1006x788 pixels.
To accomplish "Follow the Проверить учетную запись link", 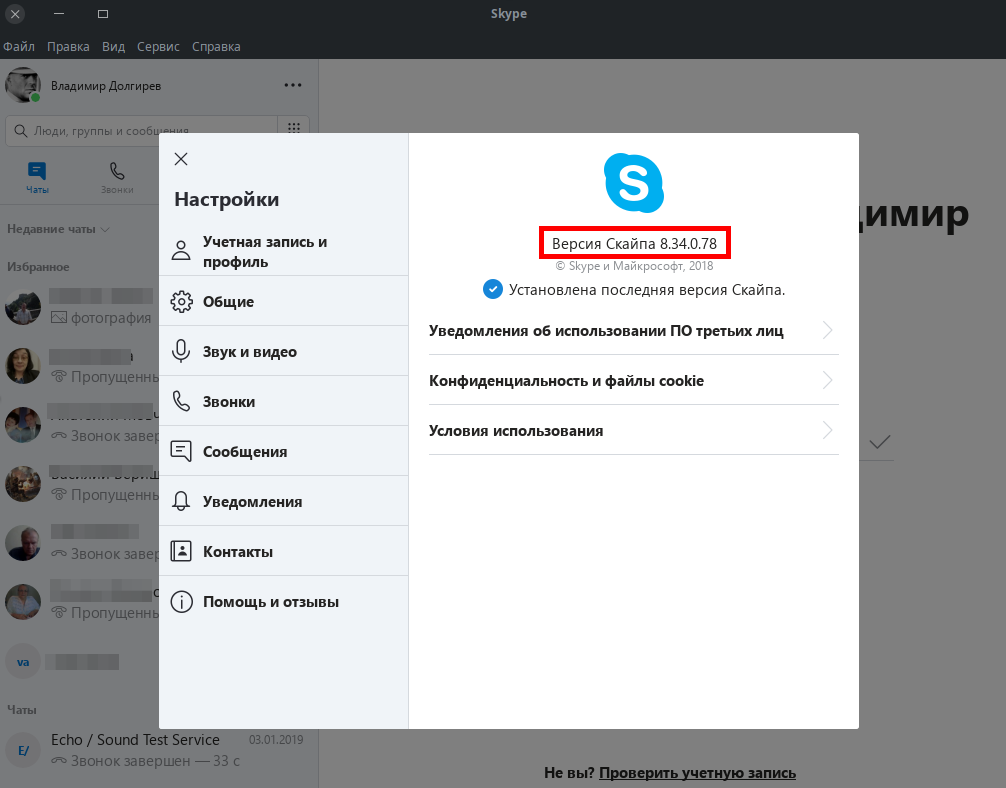I will point(697,773).
